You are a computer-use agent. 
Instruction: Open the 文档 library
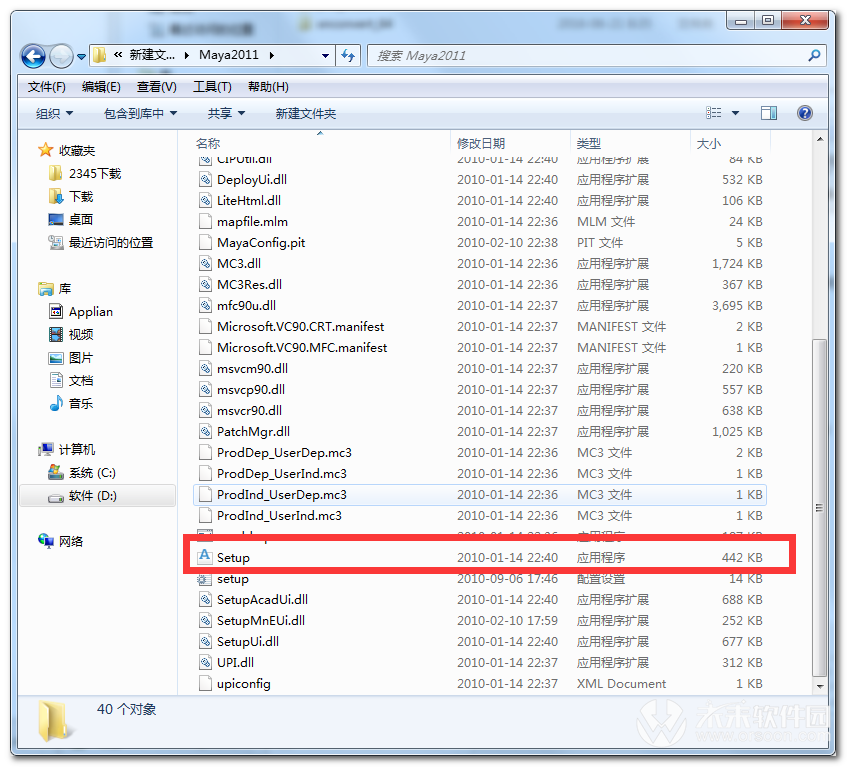pyautogui.click(x=71, y=380)
